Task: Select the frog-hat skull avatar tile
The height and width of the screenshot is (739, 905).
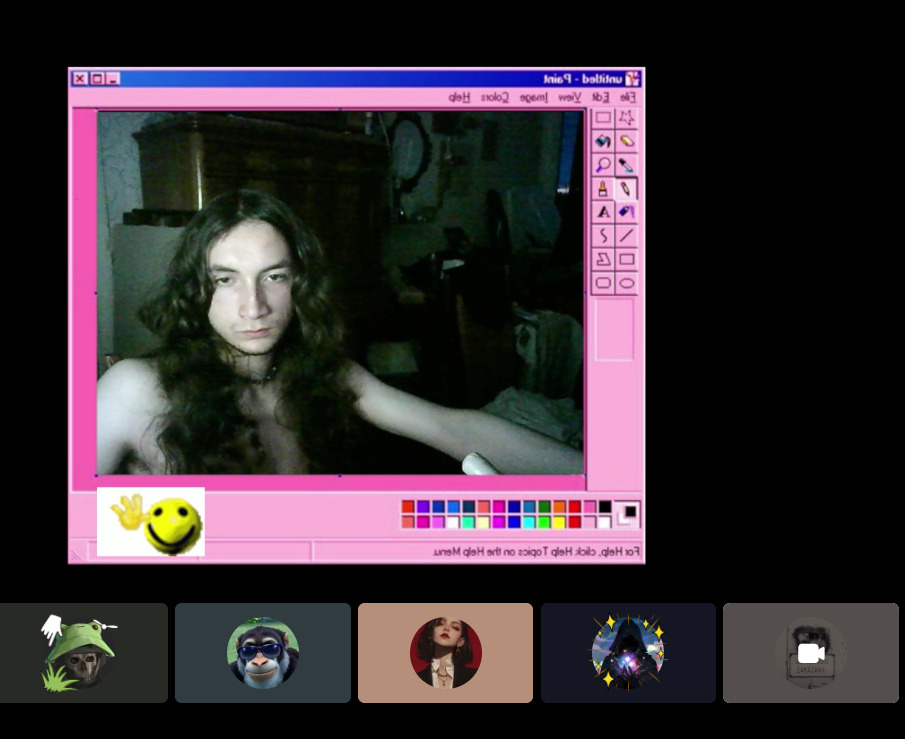Action: [81, 653]
